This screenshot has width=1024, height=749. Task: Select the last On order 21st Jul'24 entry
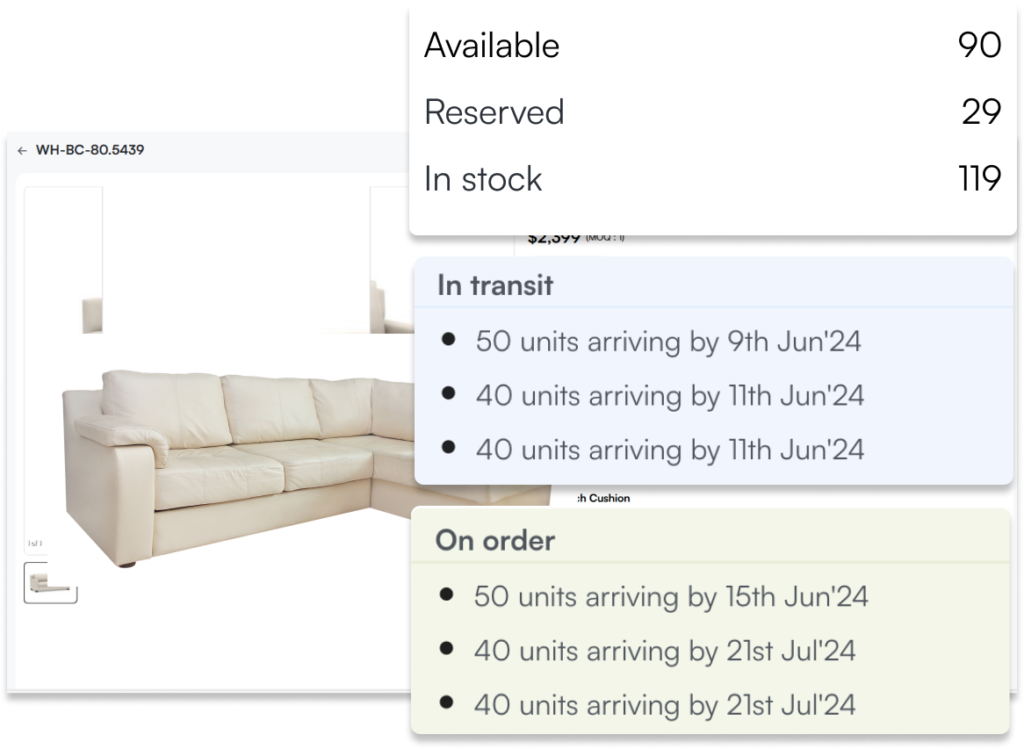(x=665, y=705)
